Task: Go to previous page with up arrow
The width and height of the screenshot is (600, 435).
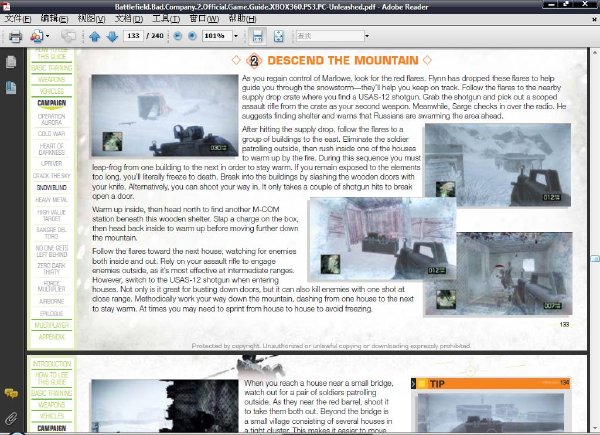Action: (95, 36)
